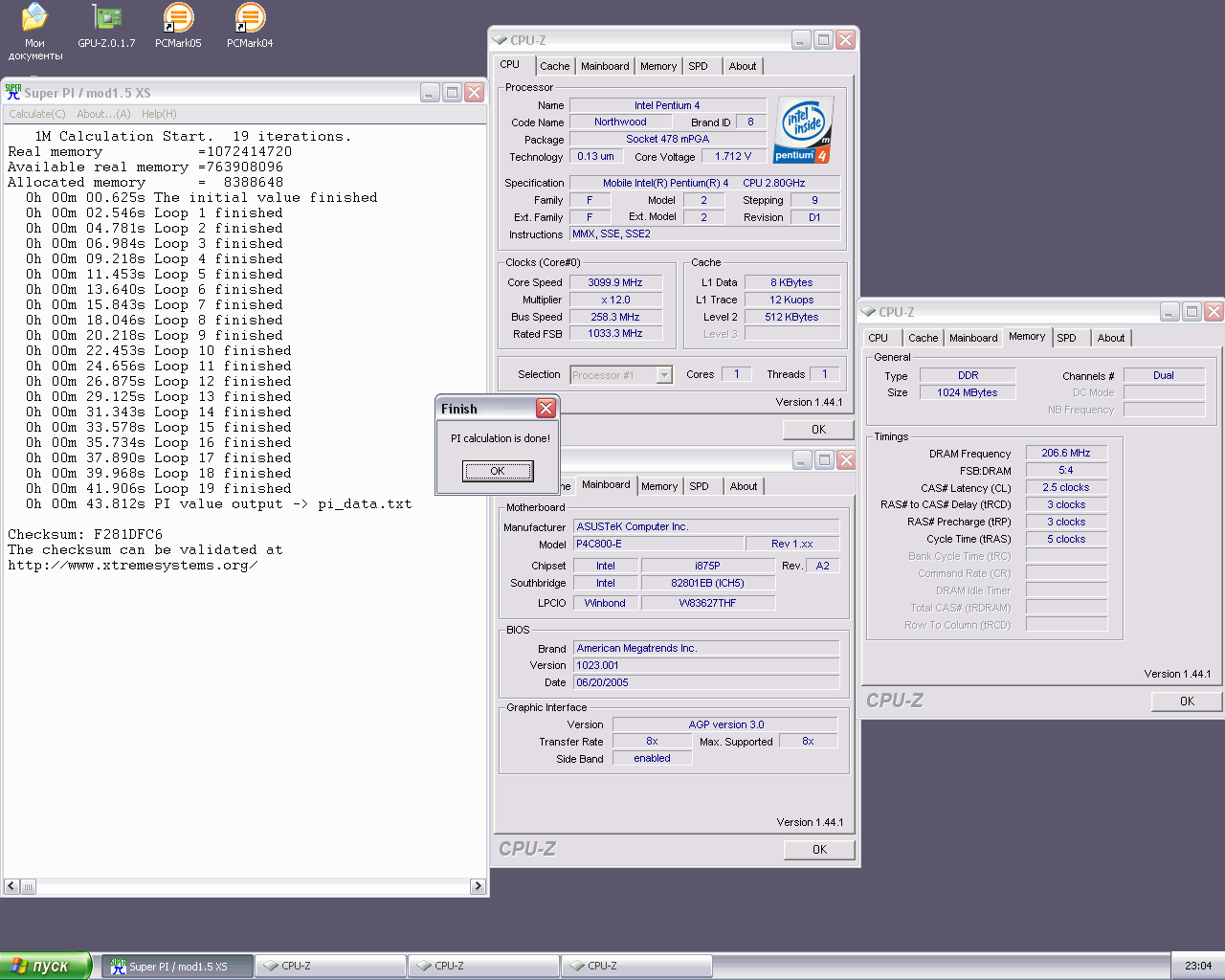
Task: Select About tab in the right CPU-Z window
Action: click(x=1111, y=338)
